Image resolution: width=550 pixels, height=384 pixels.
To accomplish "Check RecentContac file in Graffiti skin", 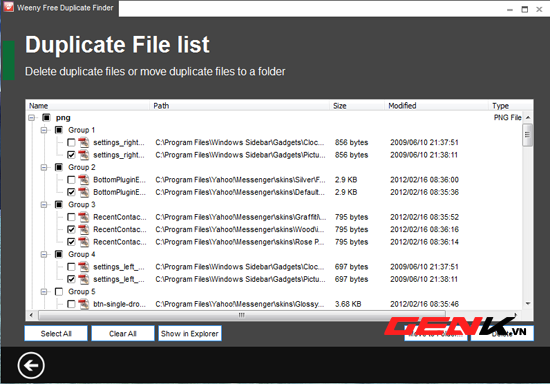I will (x=71, y=217).
